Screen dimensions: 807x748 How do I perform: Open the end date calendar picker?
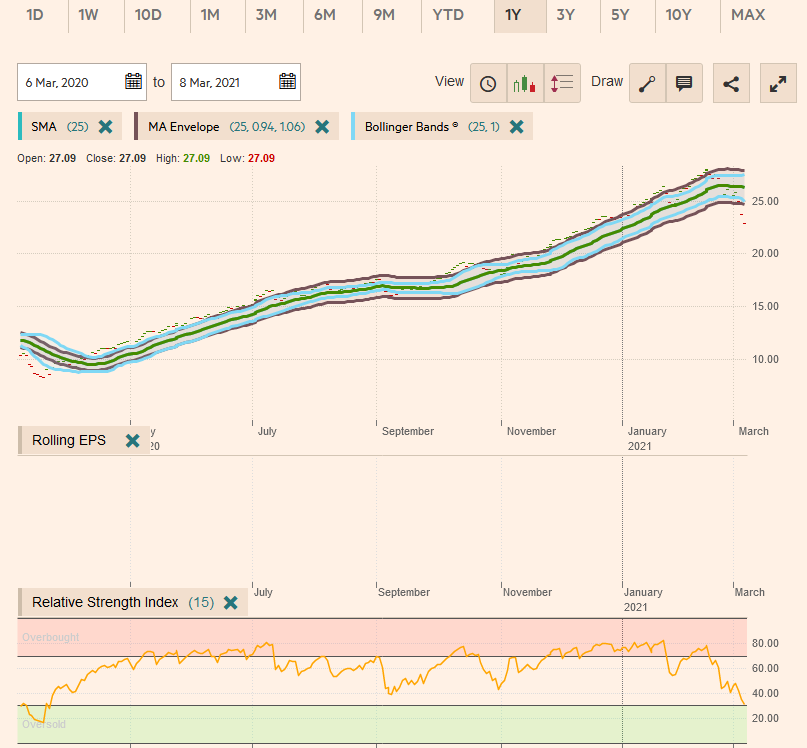[288, 82]
